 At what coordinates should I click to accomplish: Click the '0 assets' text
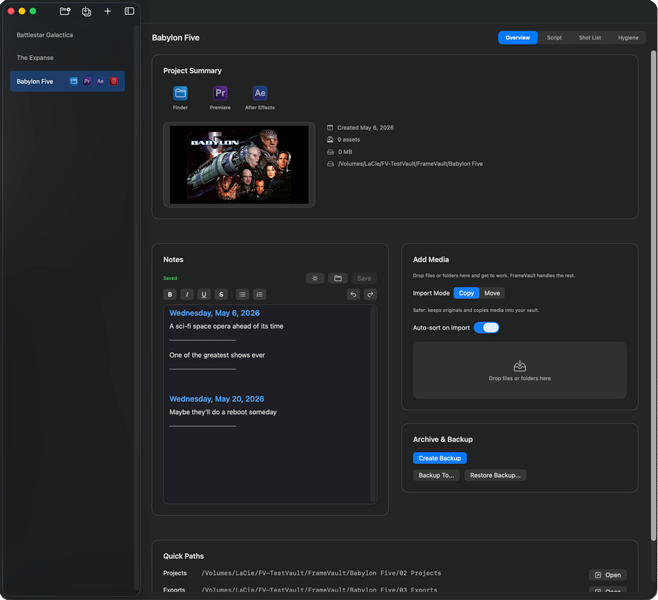point(349,140)
